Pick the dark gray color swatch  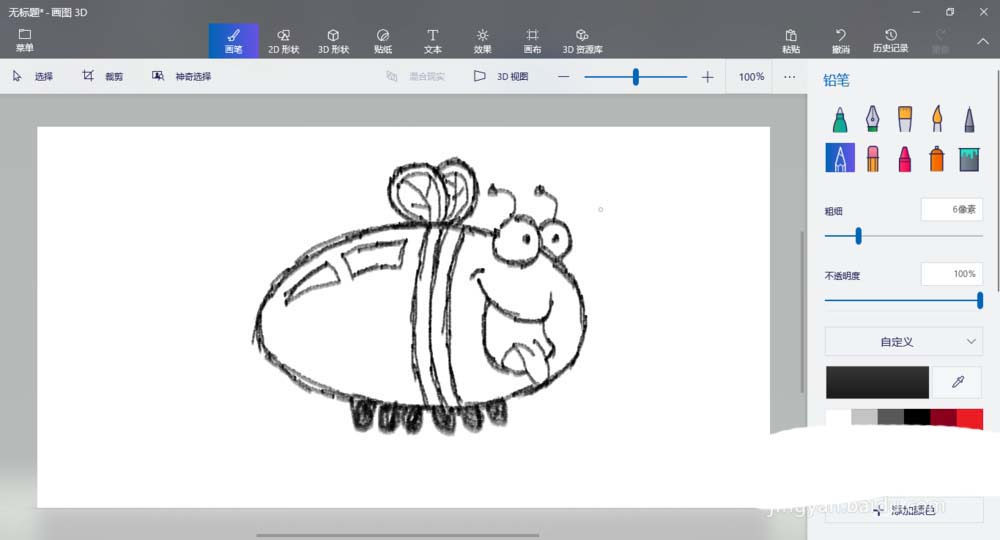pyautogui.click(x=890, y=418)
